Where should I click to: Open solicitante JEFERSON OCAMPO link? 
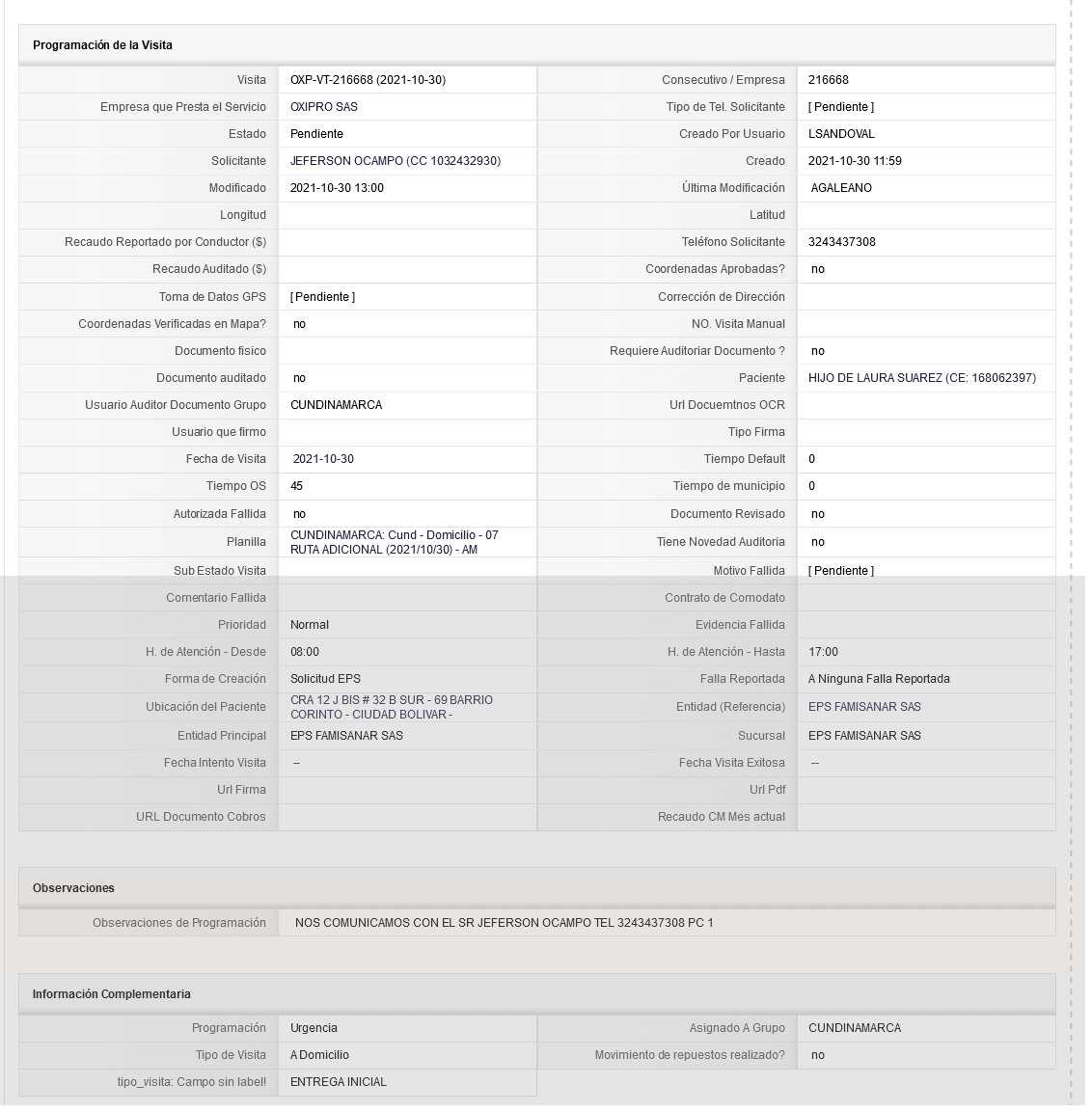[x=396, y=161]
